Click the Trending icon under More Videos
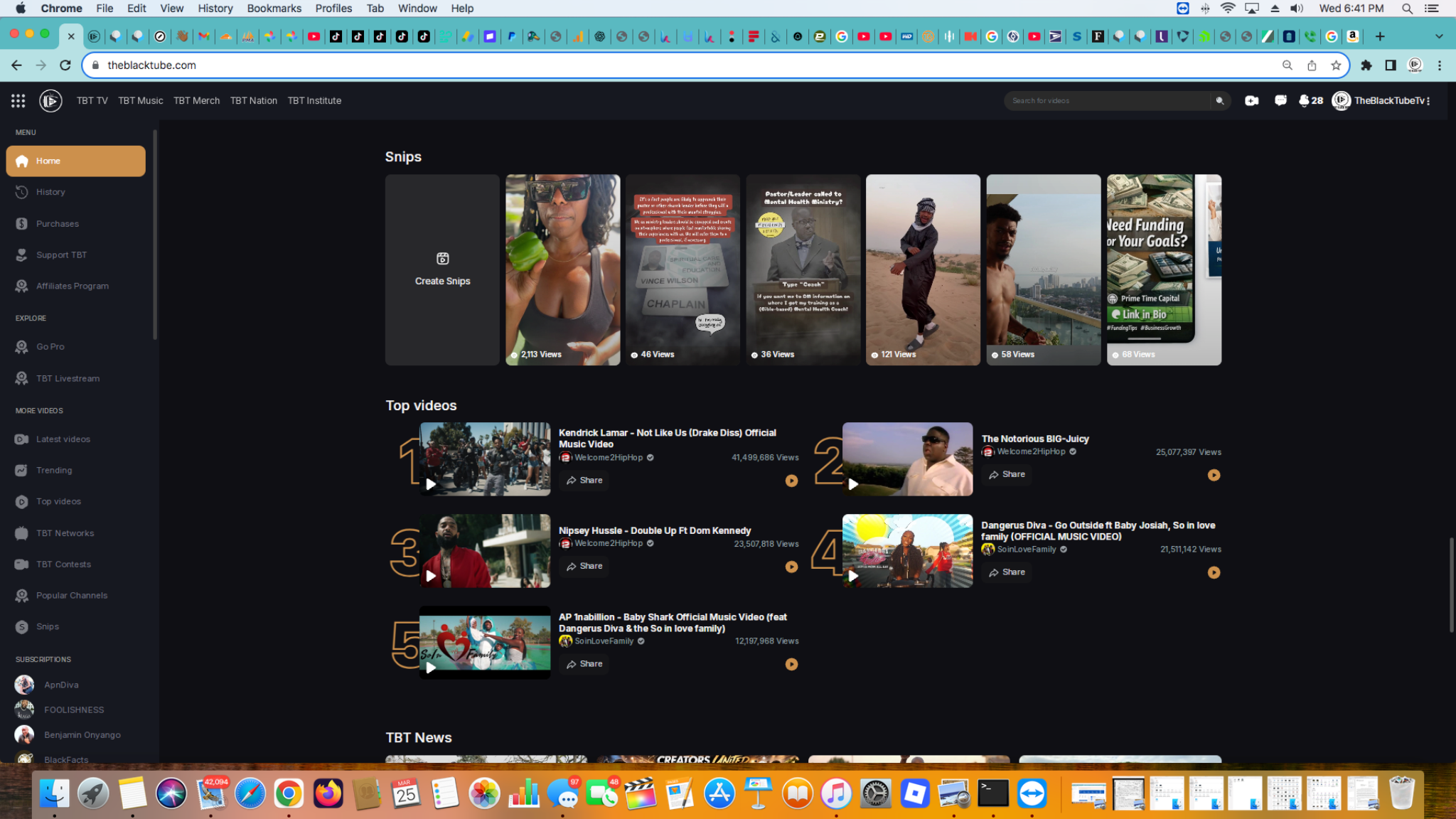The height and width of the screenshot is (819, 1456). tap(22, 470)
